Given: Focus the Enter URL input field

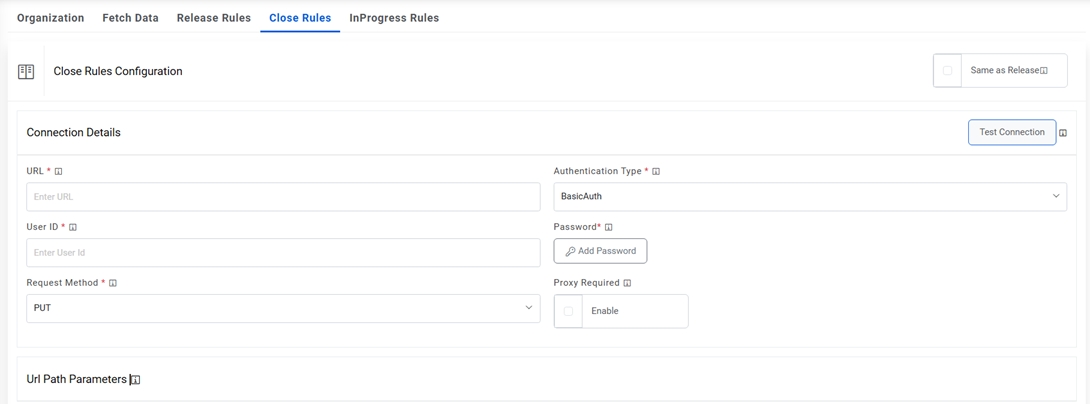Looking at the screenshot, I should 283,197.
